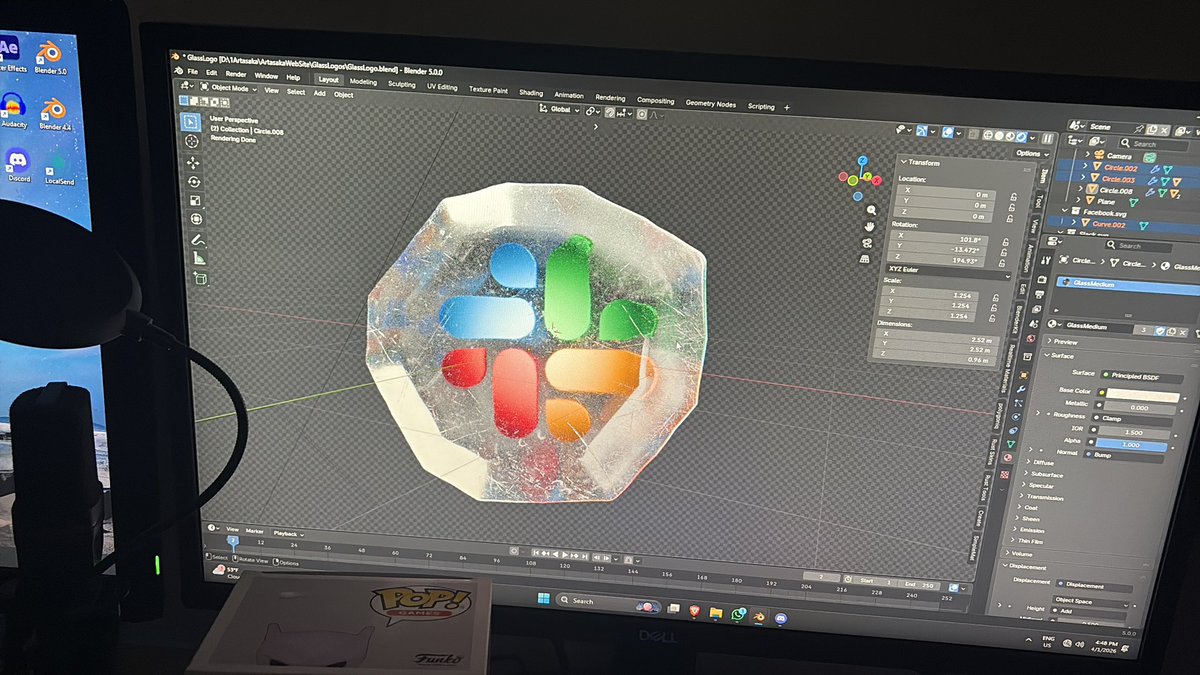1200x675 pixels.
Task: Toggle the camera view icon
Action: pyautogui.click(x=867, y=242)
